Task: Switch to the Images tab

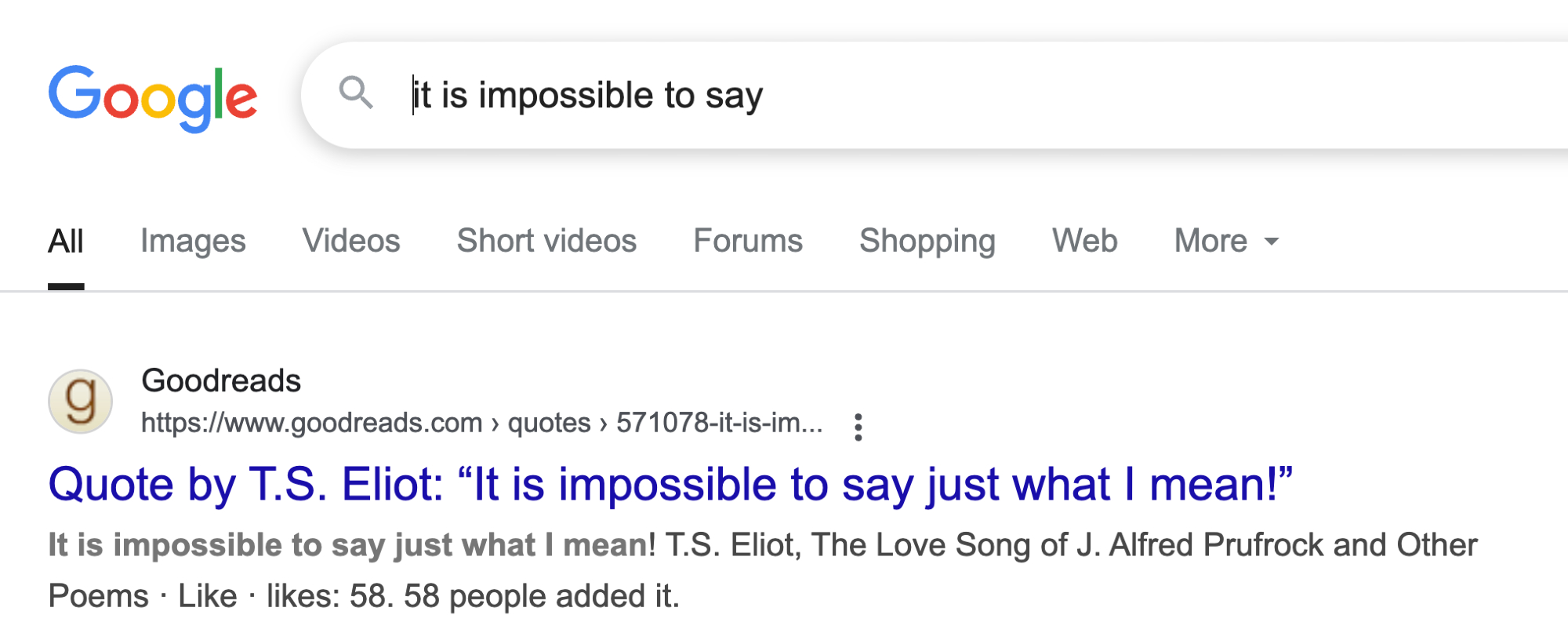Action: 193,242
